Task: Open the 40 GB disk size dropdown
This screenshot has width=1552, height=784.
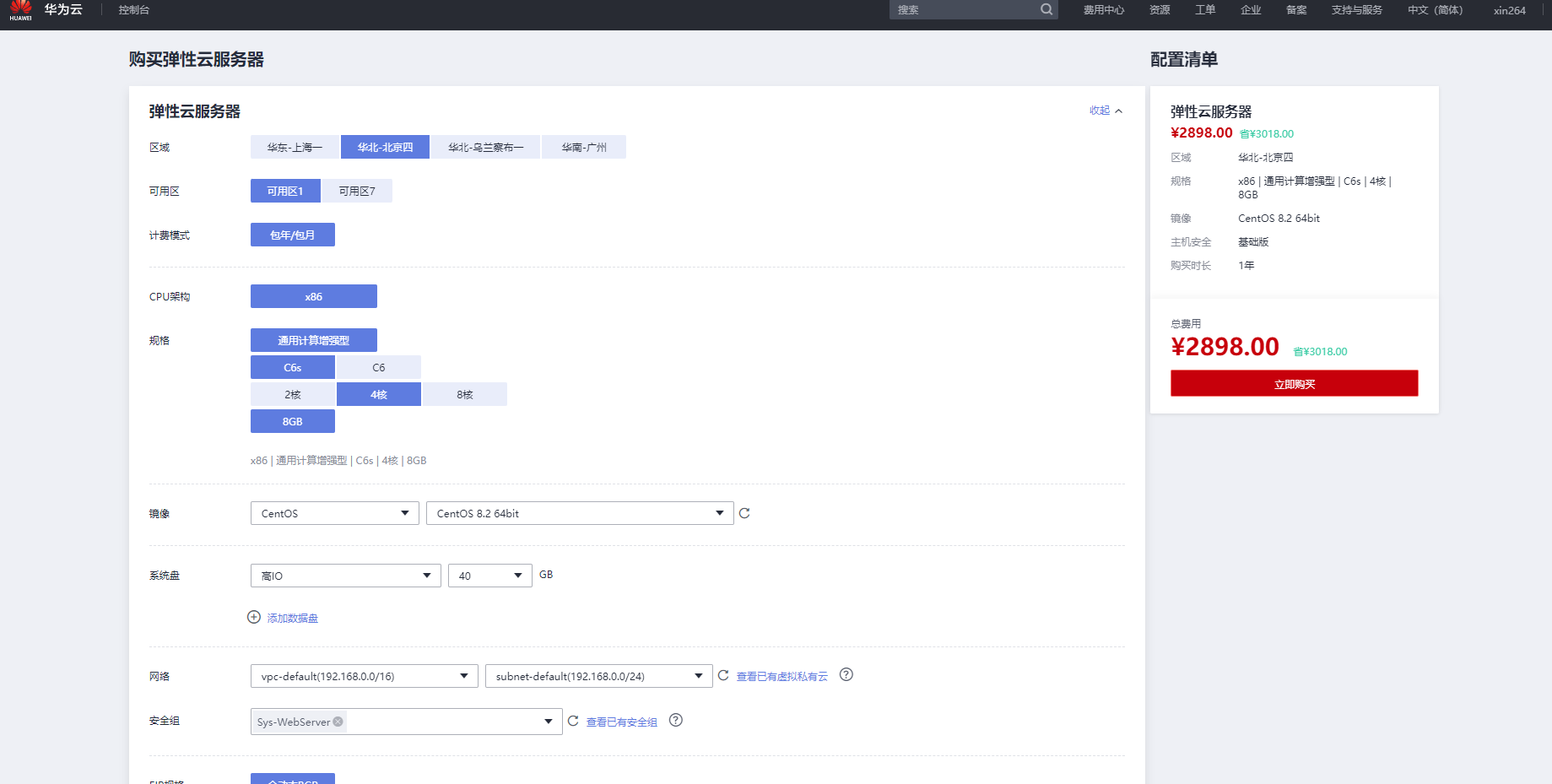Action: point(490,576)
